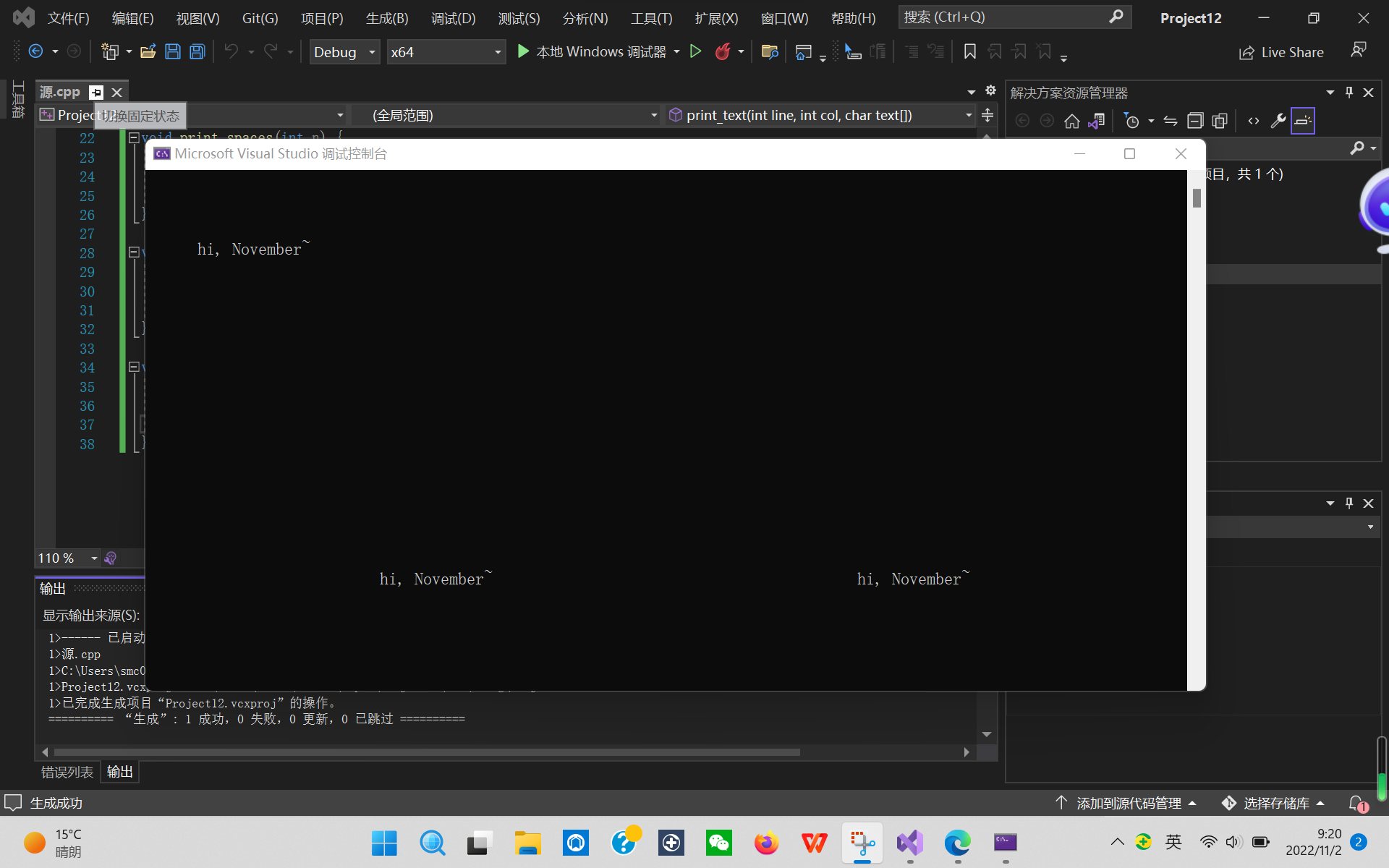
Task: Click the debug console vertical scrollbar thumb
Action: tap(1197, 197)
